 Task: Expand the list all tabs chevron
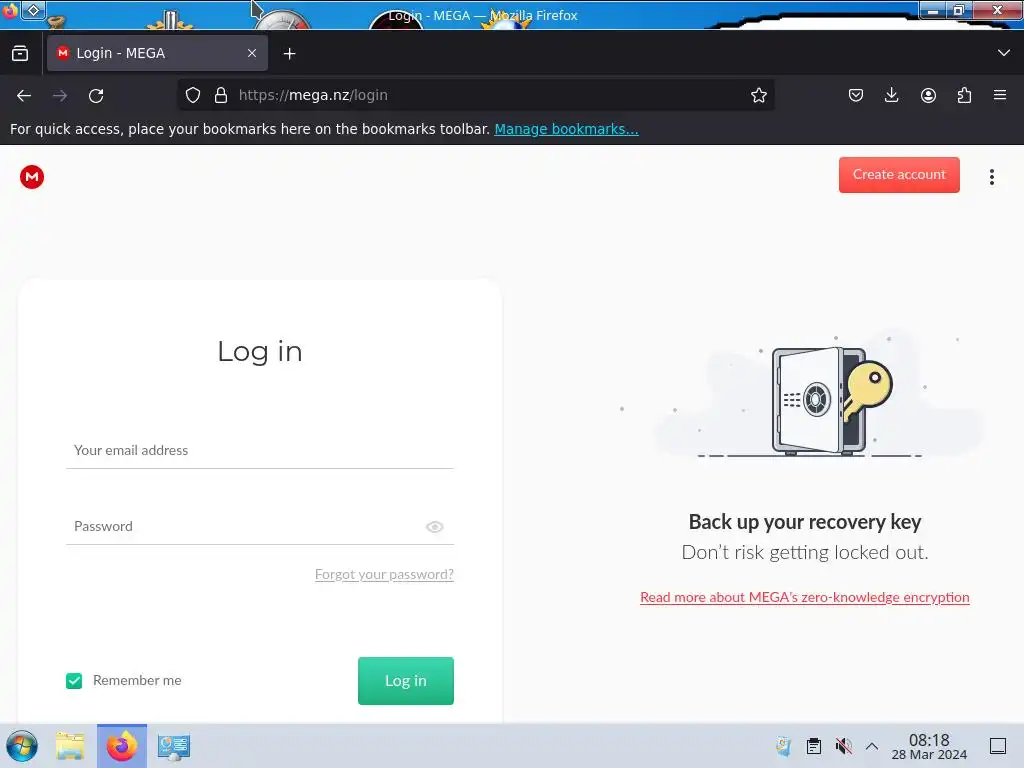(x=1004, y=53)
